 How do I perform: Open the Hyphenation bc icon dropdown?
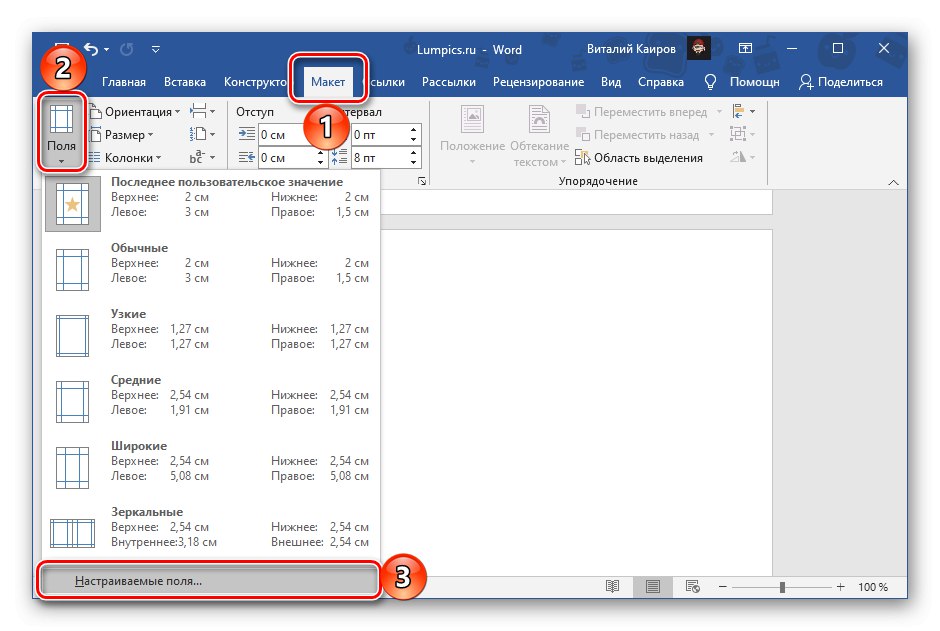click(x=202, y=158)
